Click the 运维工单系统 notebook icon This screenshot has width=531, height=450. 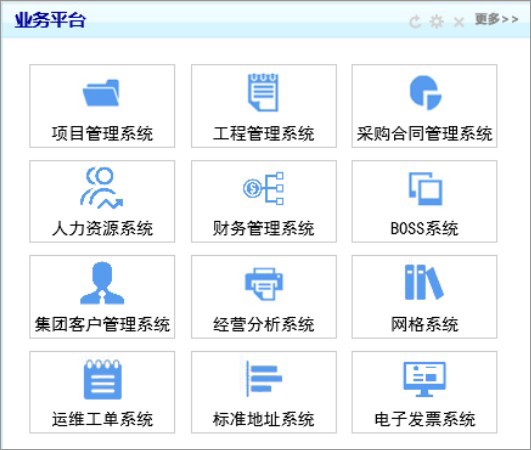coord(103,380)
